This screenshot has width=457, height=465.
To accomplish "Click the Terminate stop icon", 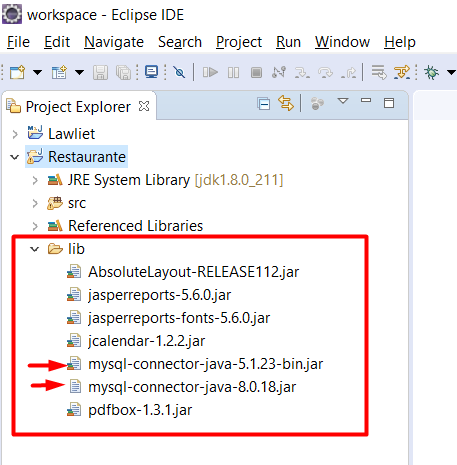I will point(256,72).
